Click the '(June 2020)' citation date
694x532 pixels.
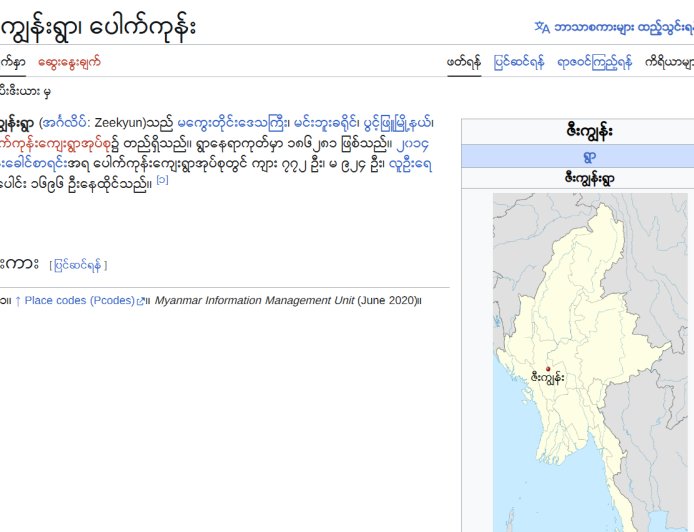pyautogui.click(x=387, y=301)
